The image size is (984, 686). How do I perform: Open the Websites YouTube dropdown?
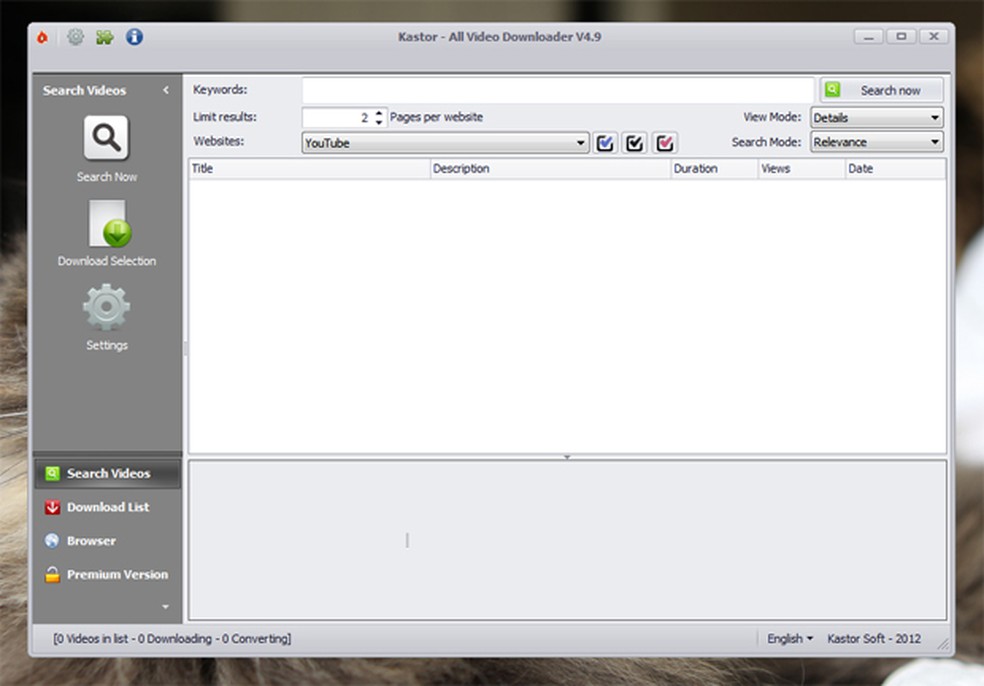[x=445, y=143]
